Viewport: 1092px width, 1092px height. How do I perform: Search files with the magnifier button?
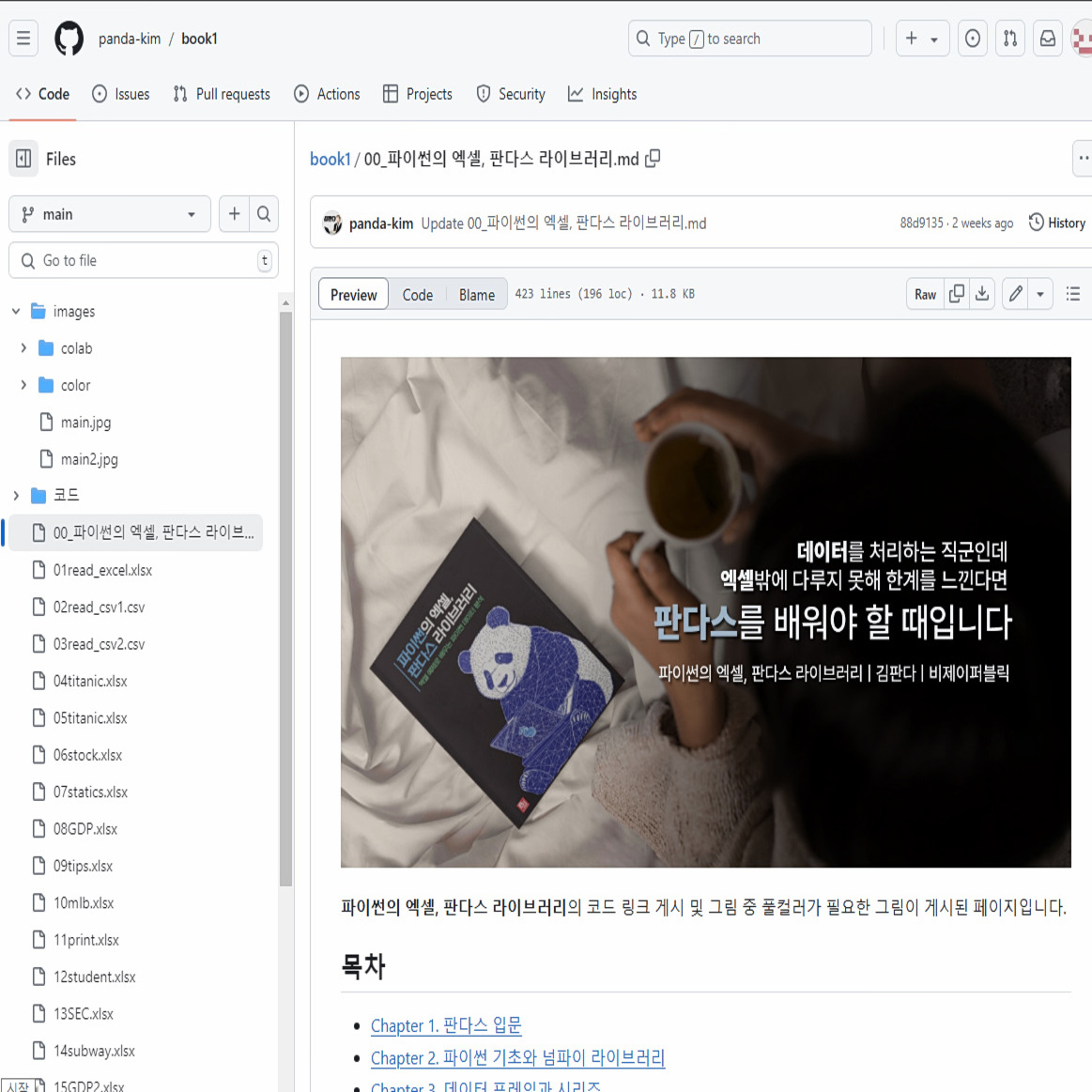[x=264, y=214]
